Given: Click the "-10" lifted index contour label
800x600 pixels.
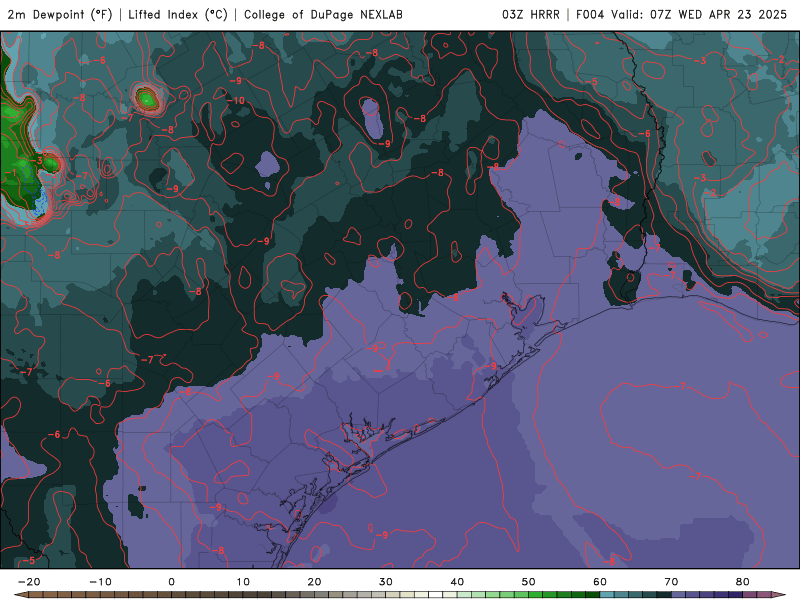Looking at the screenshot, I should point(236,101).
